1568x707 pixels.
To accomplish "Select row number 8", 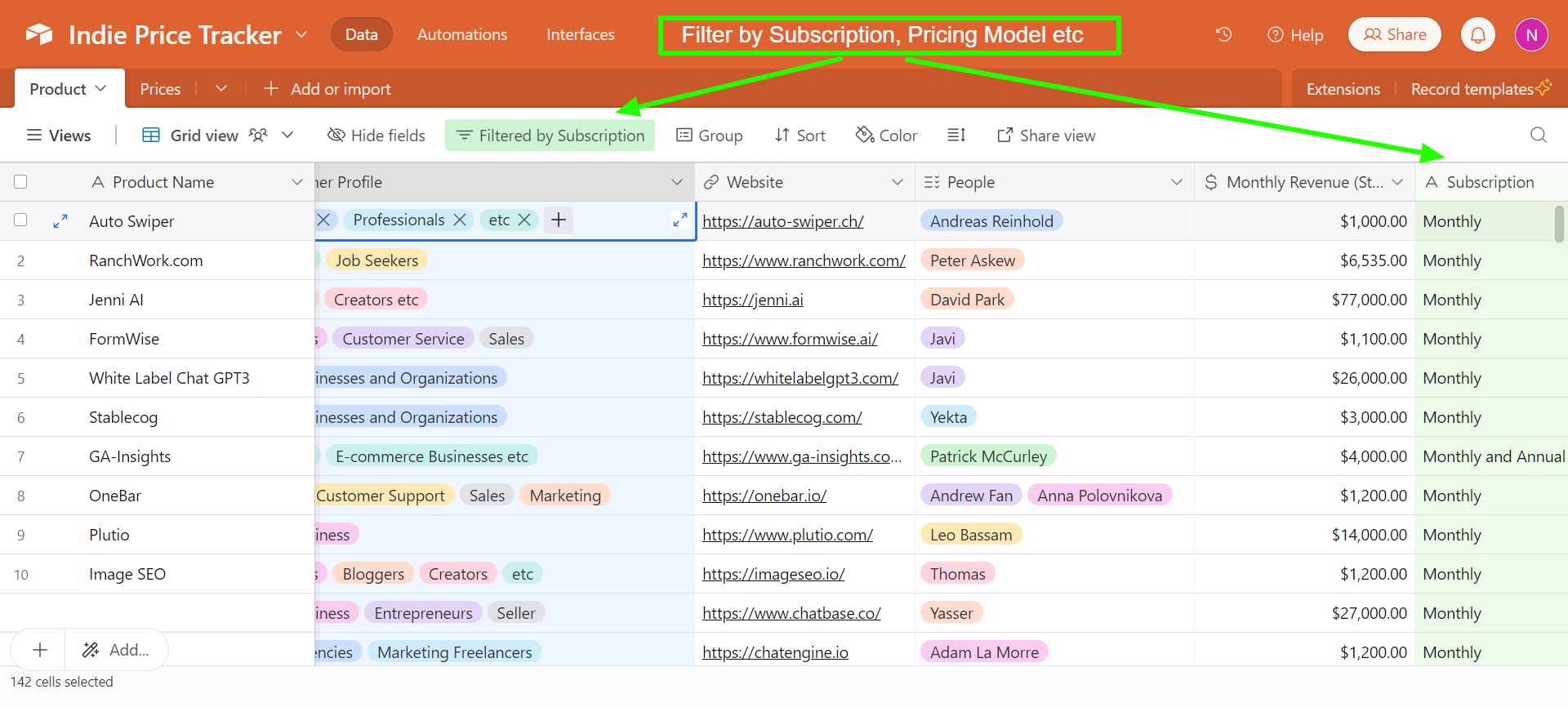I will (x=20, y=496).
